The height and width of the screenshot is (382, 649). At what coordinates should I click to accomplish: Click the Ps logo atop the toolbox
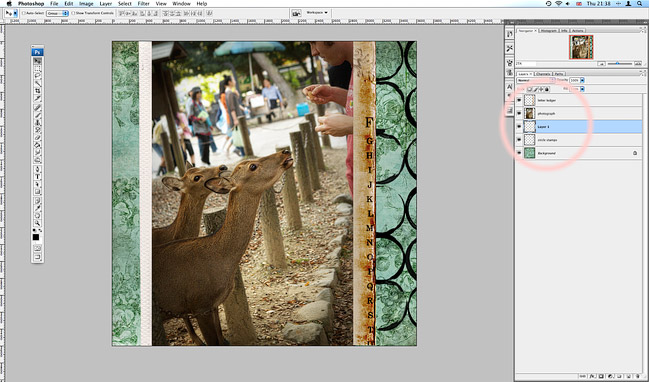[37, 52]
